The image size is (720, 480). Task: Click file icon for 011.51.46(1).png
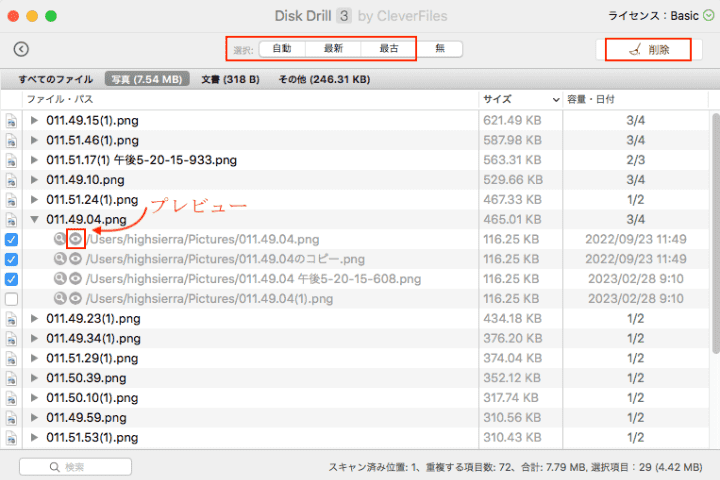pyautogui.click(x=11, y=141)
